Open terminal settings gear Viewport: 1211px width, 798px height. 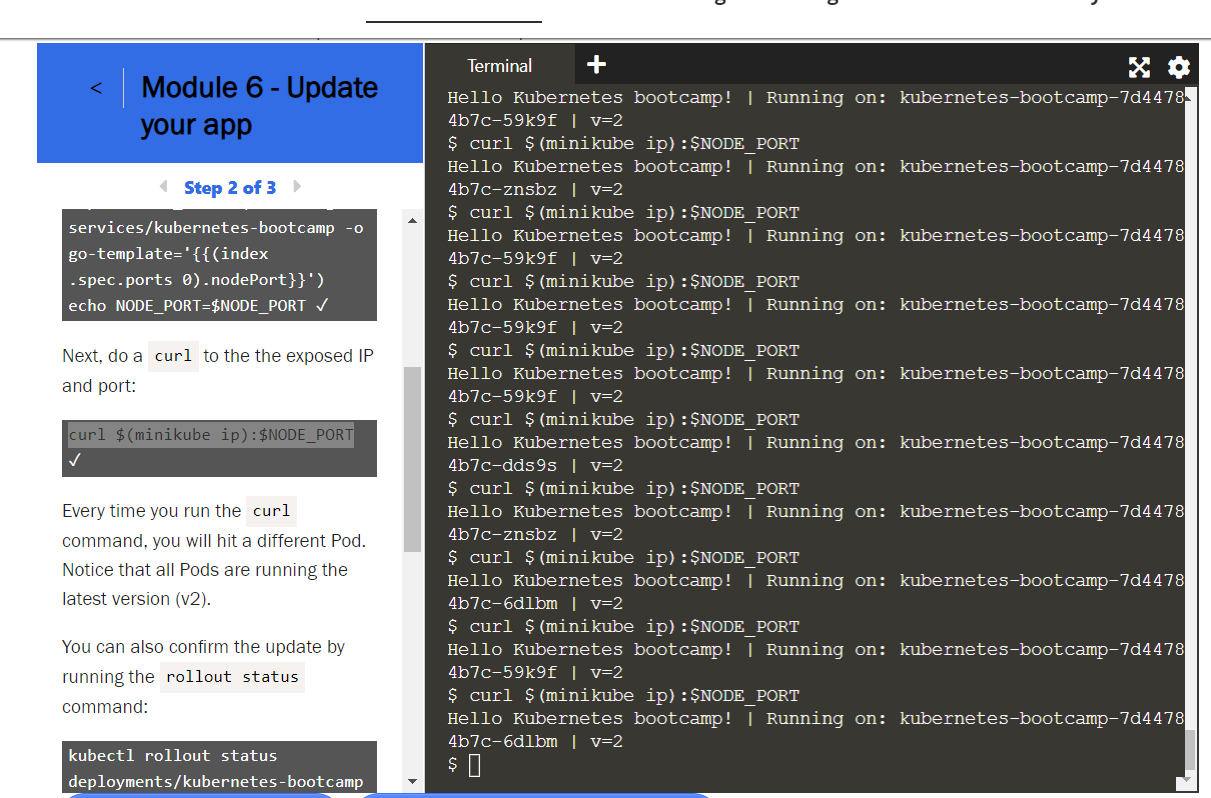[1179, 67]
